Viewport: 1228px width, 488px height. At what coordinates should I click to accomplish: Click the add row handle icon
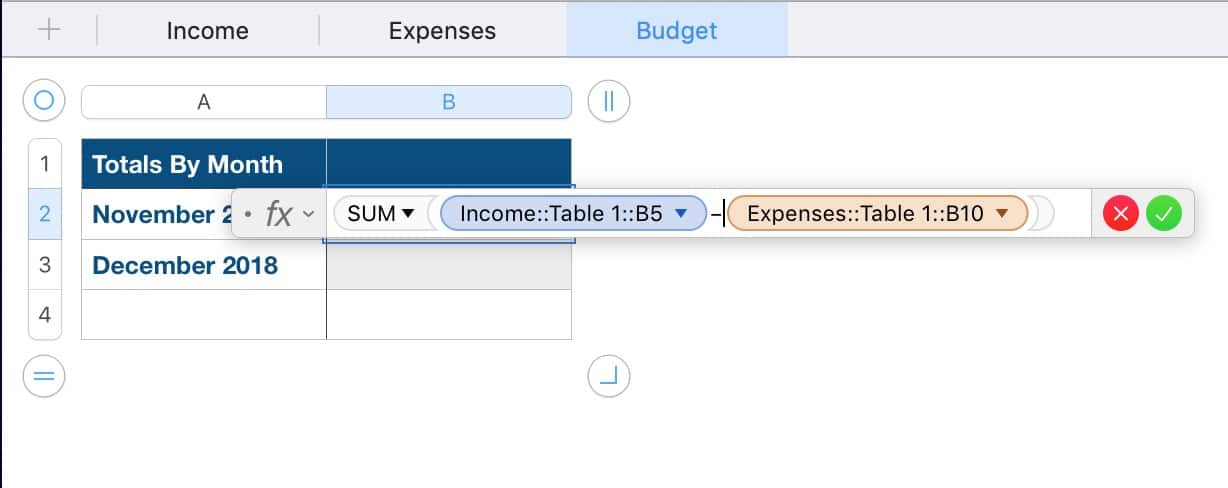44,376
